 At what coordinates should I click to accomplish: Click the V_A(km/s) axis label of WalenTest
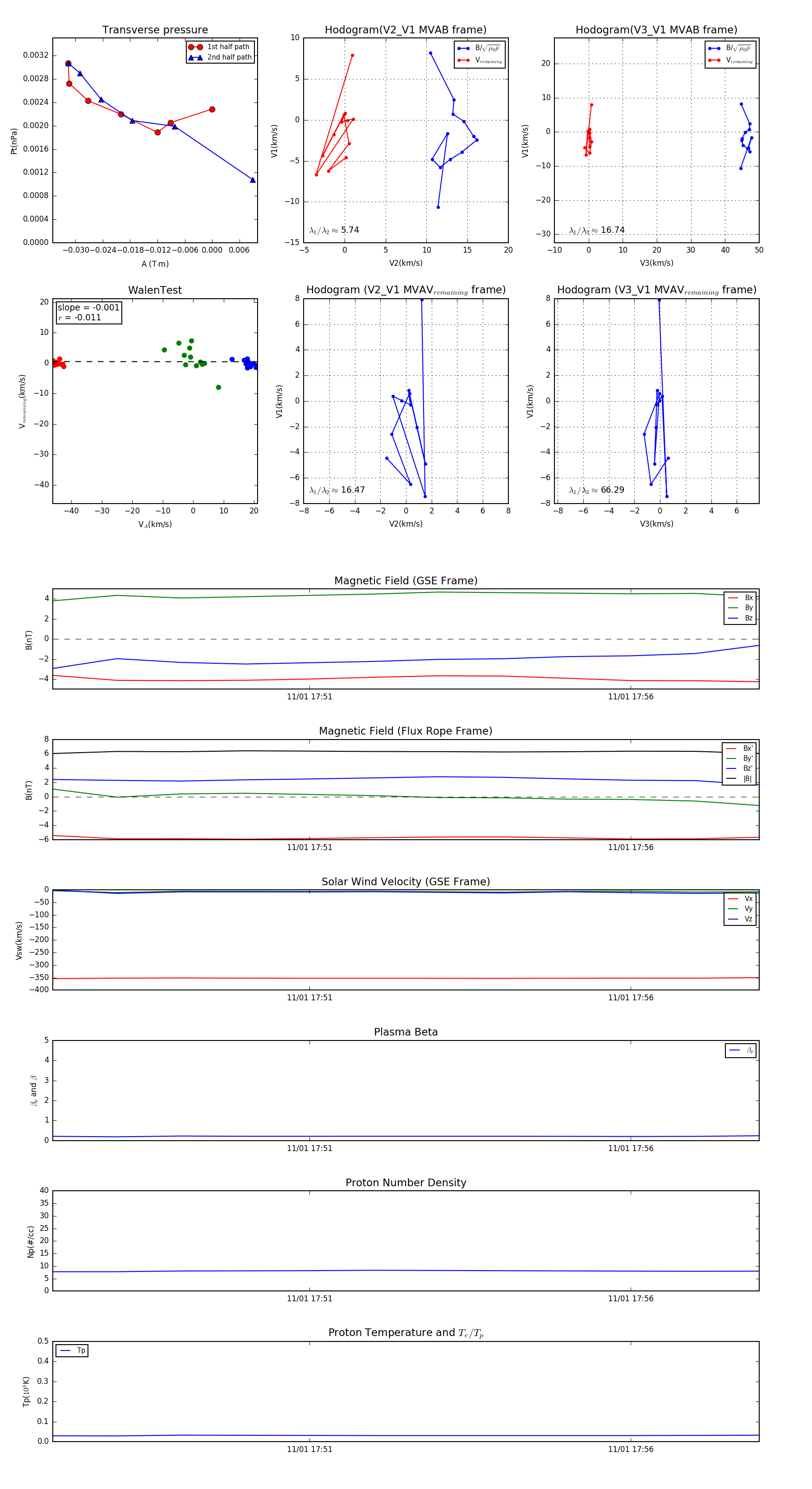[155, 524]
